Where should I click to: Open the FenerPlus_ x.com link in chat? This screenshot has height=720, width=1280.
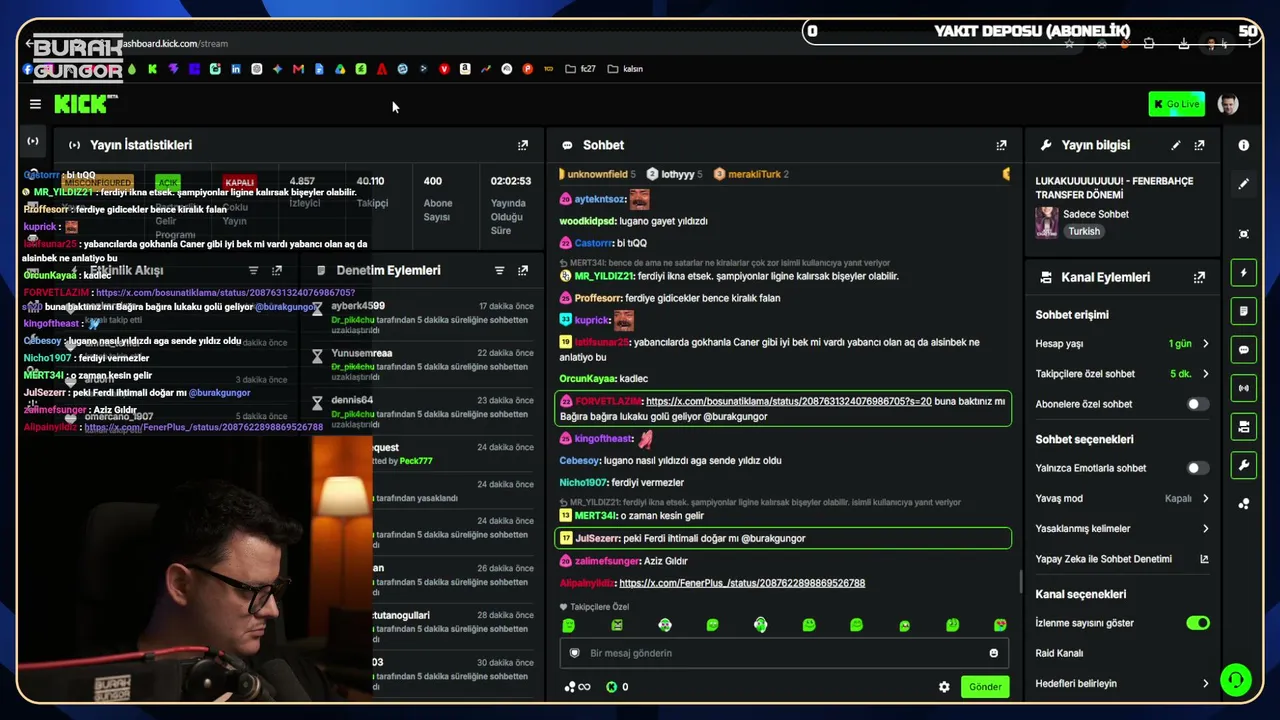pos(742,583)
